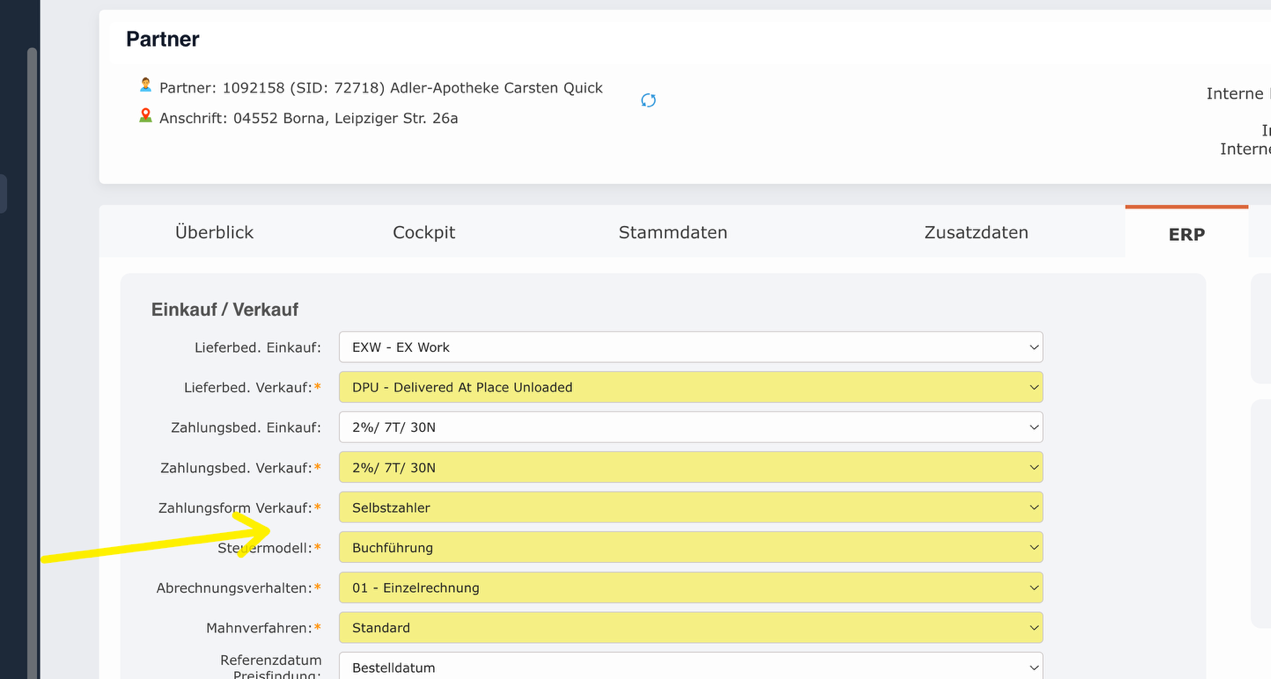The image size is (1271, 679).
Task: Switch to the Stammdaten tab
Action: [x=672, y=232]
